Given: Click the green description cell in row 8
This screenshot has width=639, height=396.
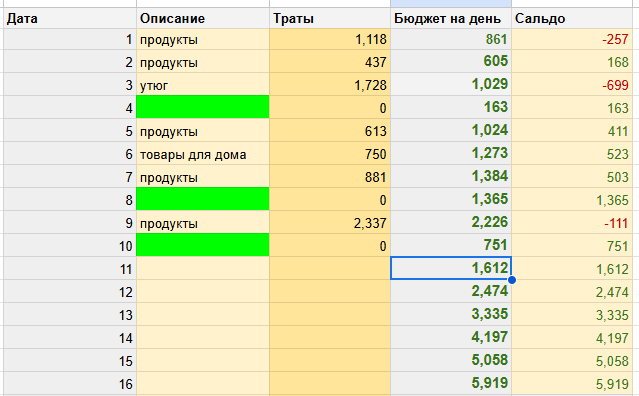Looking at the screenshot, I should 203,199.
